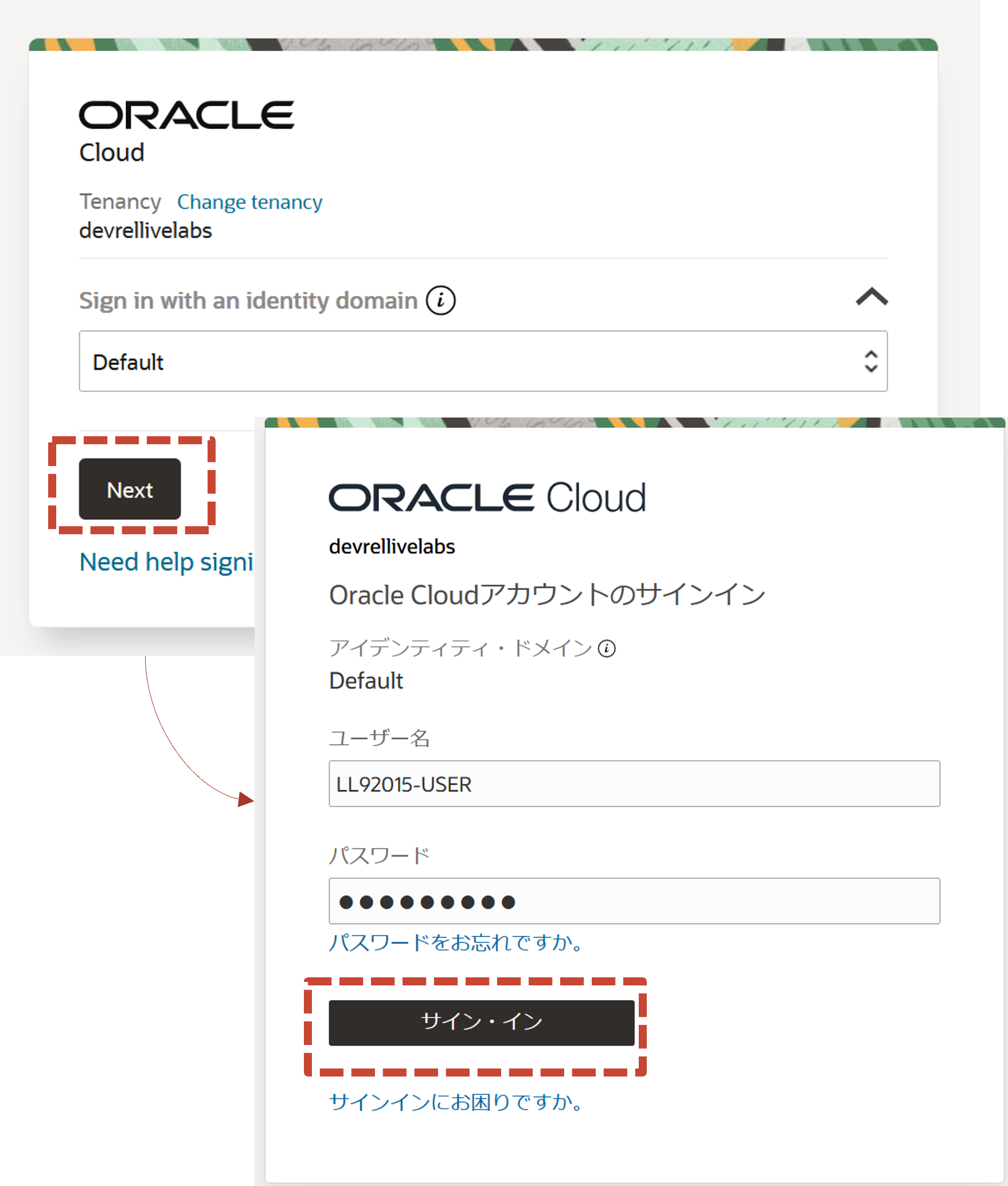Click the up-down arrows in the domain selector

tap(870, 362)
